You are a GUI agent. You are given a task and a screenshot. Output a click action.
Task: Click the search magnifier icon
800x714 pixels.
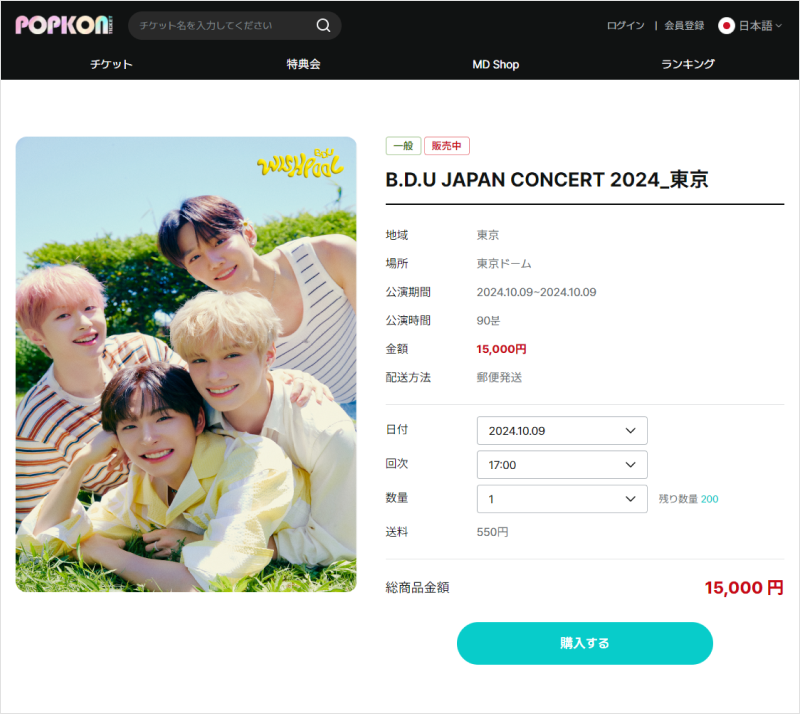coord(323,26)
